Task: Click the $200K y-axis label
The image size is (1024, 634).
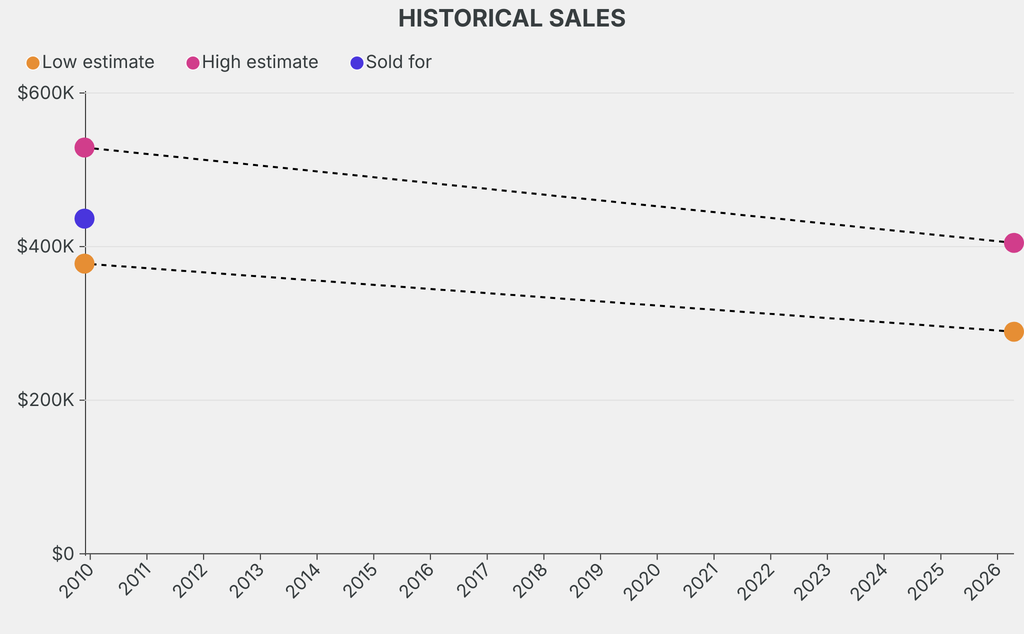Action: pyautogui.click(x=46, y=400)
